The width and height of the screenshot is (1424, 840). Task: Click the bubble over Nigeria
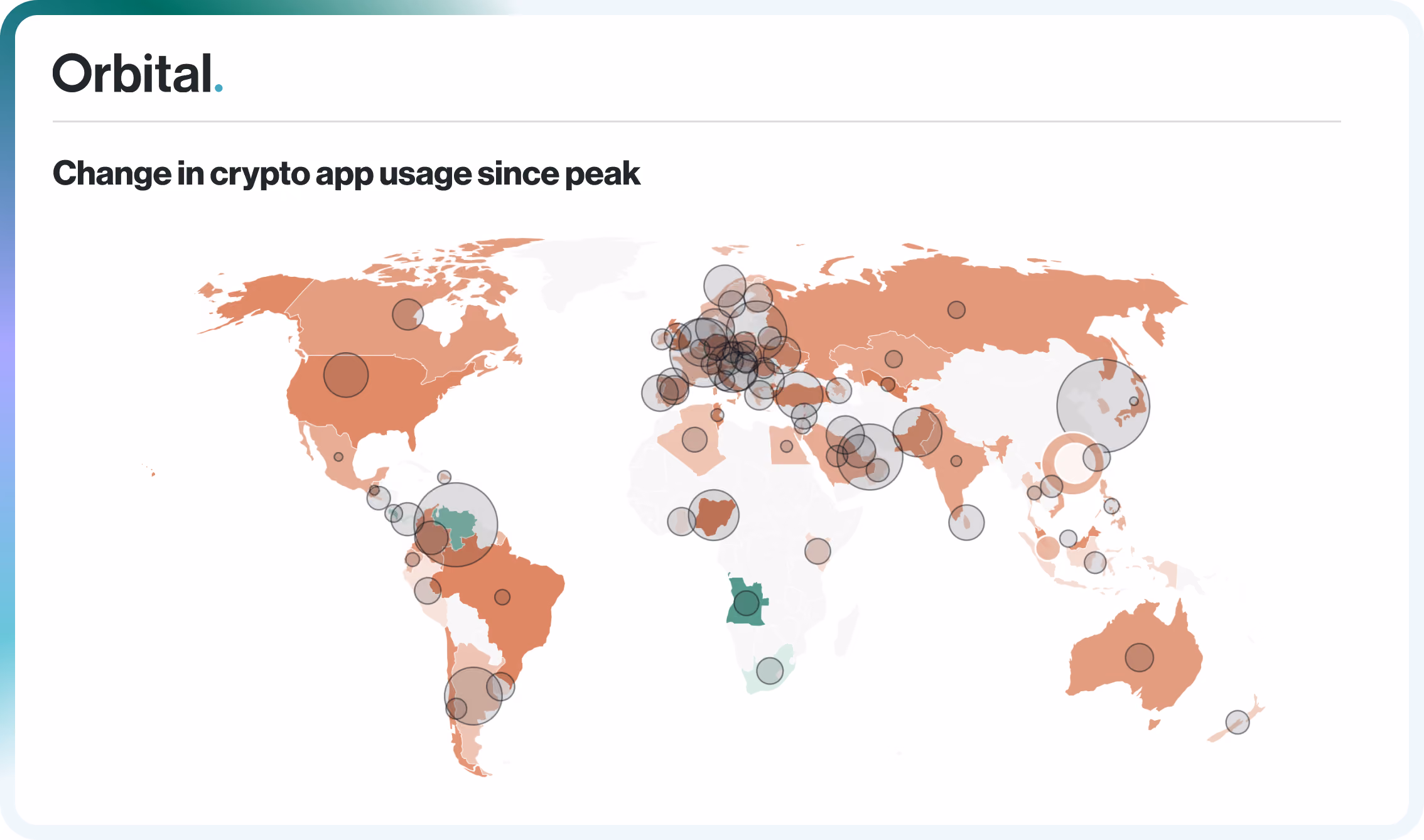point(714,515)
